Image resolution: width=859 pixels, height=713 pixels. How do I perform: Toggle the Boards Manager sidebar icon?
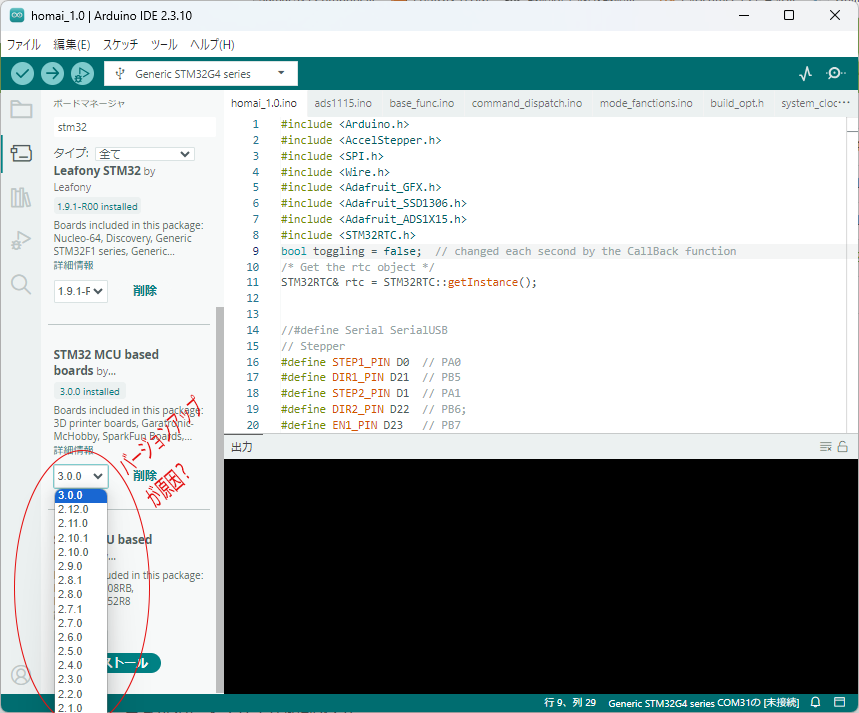(21, 153)
